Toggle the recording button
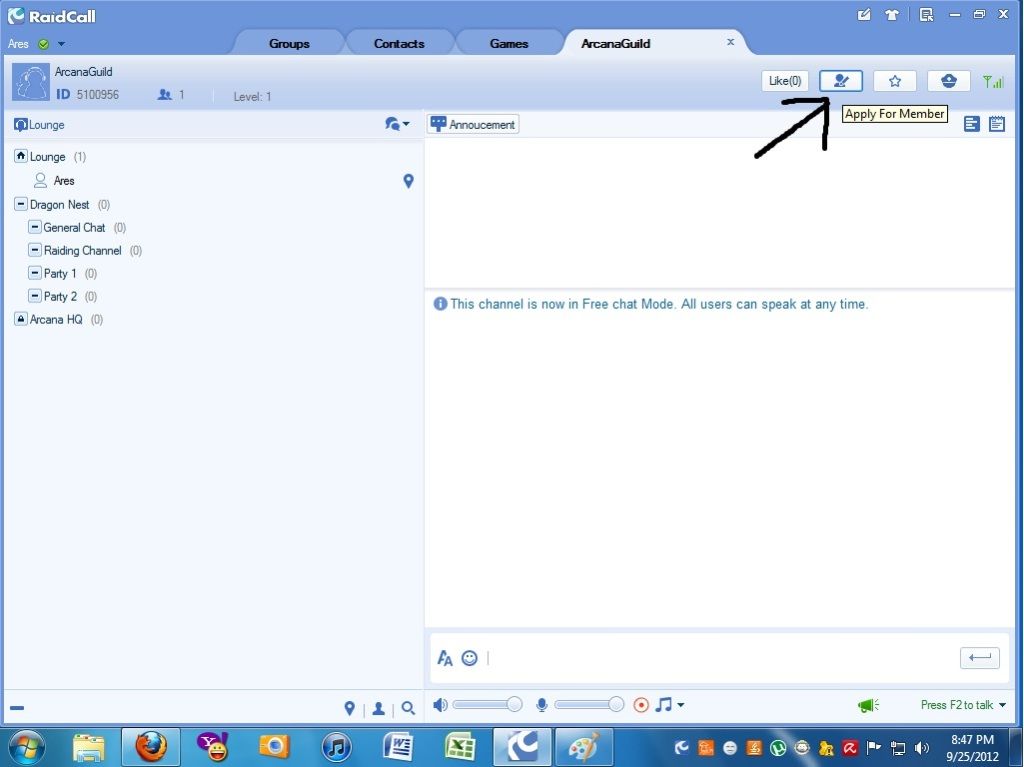 [642, 705]
